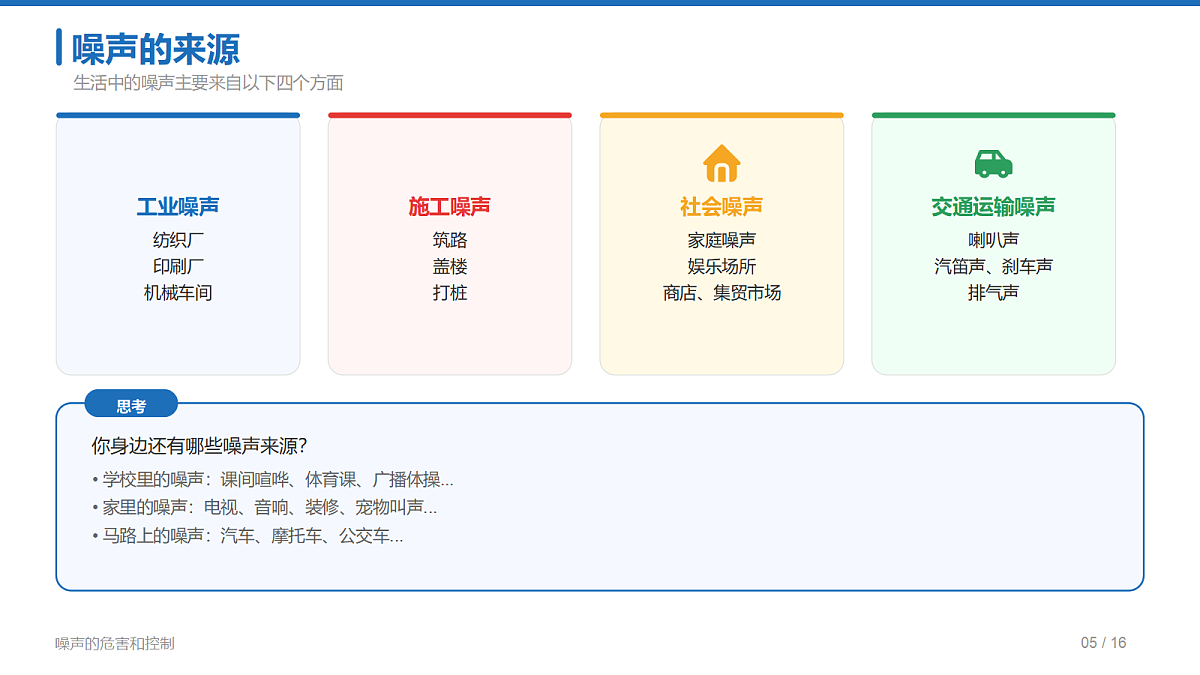Select the text 纺织厂
The height and width of the screenshot is (675, 1200).
178,240
